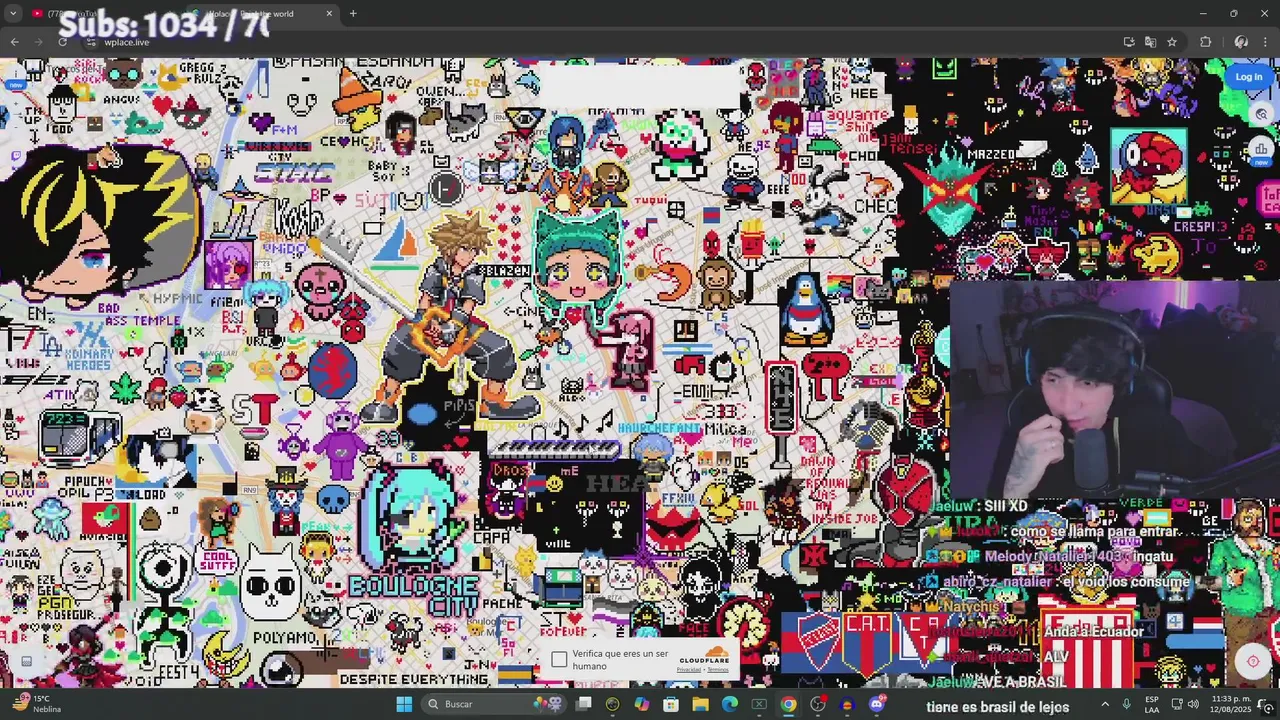Screen dimensions: 1280x720
Task: Open the weather widget showing 15°C Neblina
Action: tap(36, 704)
